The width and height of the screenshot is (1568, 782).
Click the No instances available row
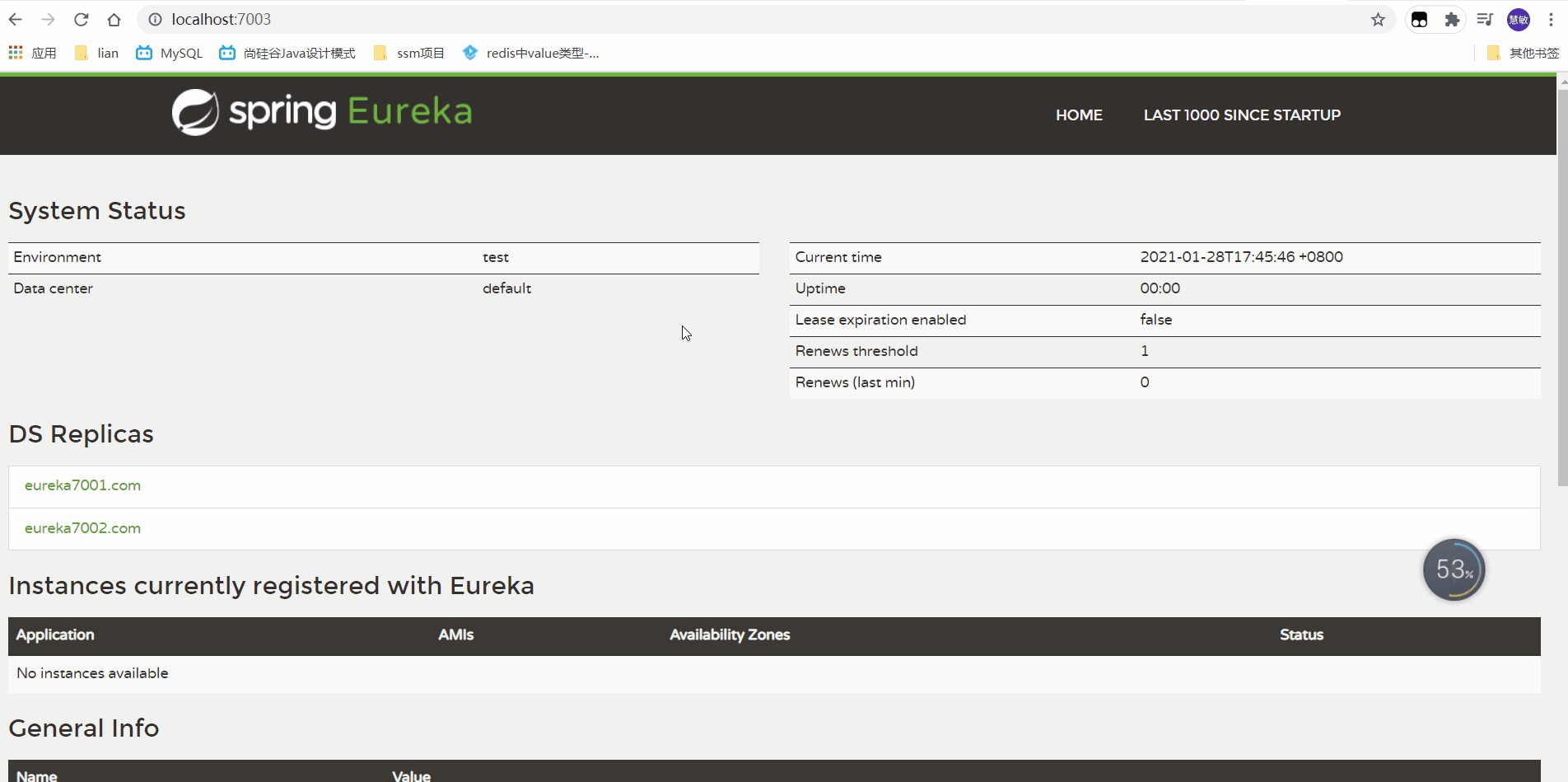[x=774, y=674]
